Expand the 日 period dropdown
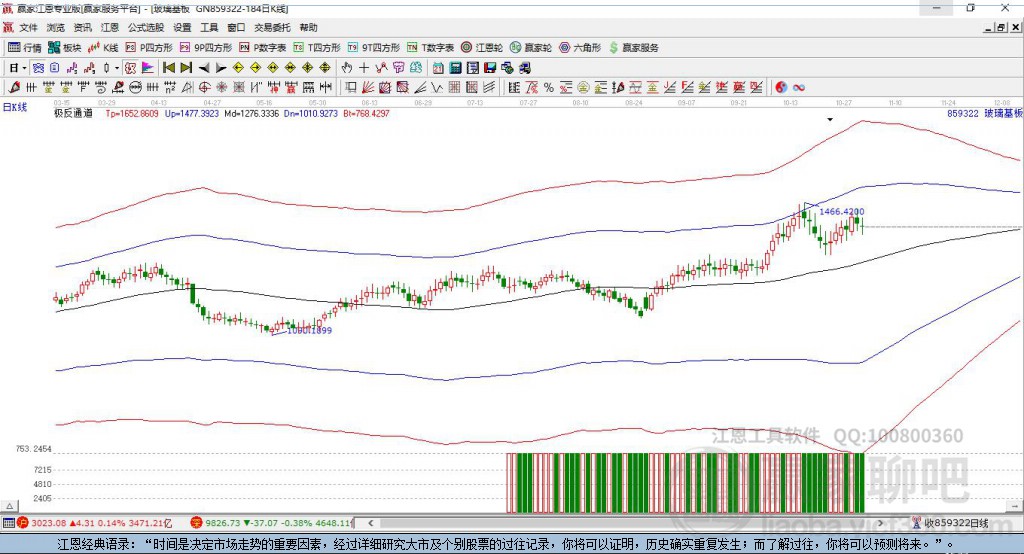The image size is (1024, 554). coord(16,67)
